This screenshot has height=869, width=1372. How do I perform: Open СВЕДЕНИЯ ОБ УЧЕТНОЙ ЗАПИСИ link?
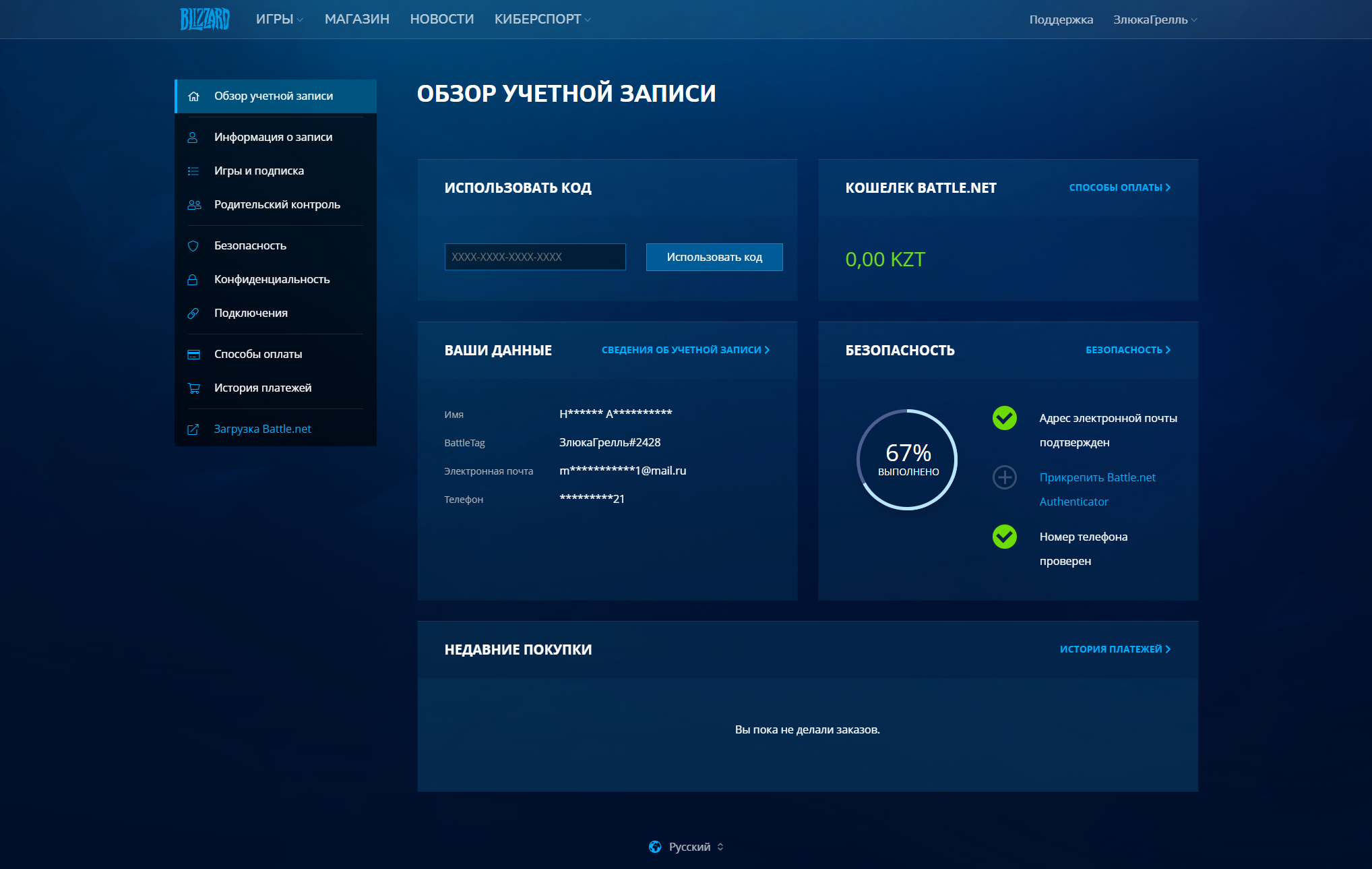click(685, 350)
